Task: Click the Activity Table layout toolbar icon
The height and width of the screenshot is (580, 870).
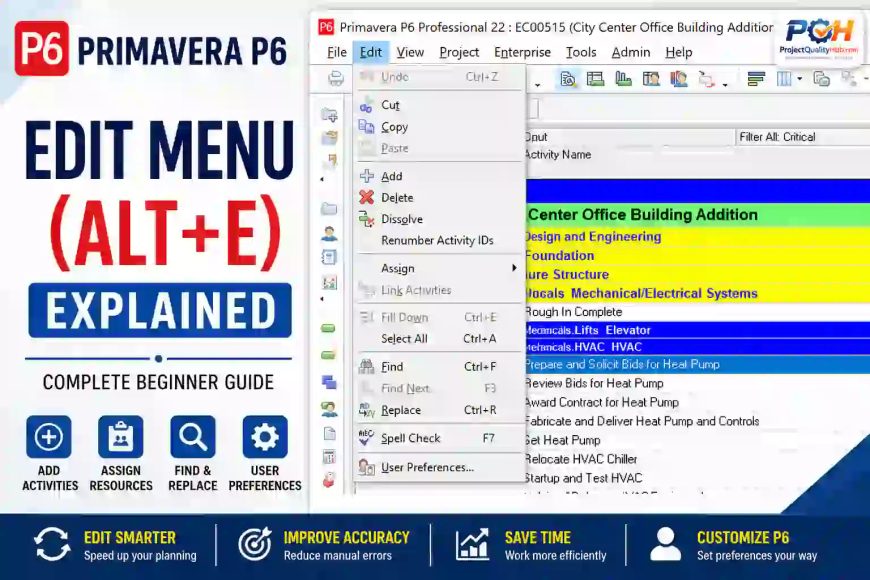Action: 595,79
